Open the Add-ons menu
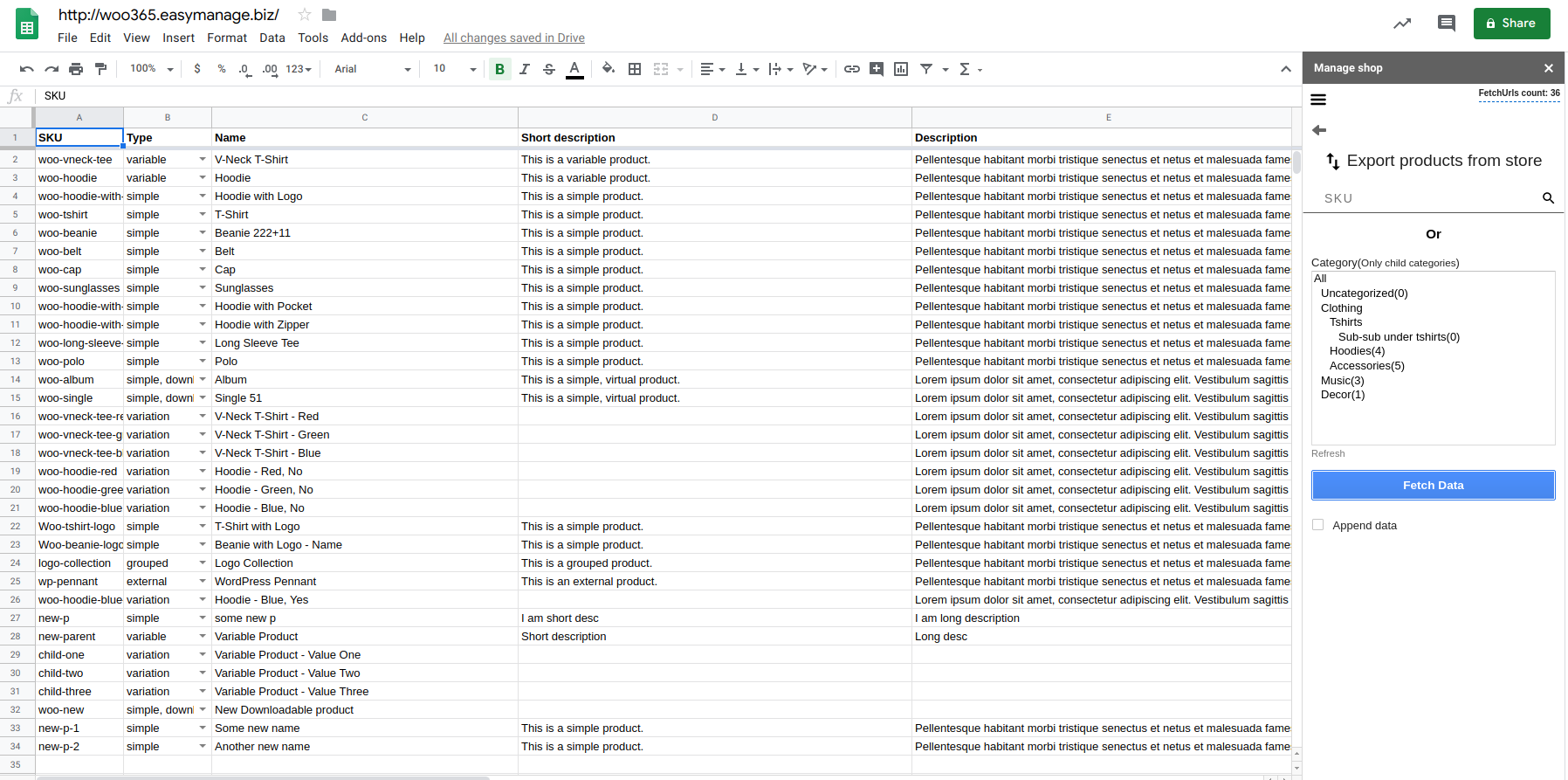The image size is (1568, 780). click(x=363, y=38)
